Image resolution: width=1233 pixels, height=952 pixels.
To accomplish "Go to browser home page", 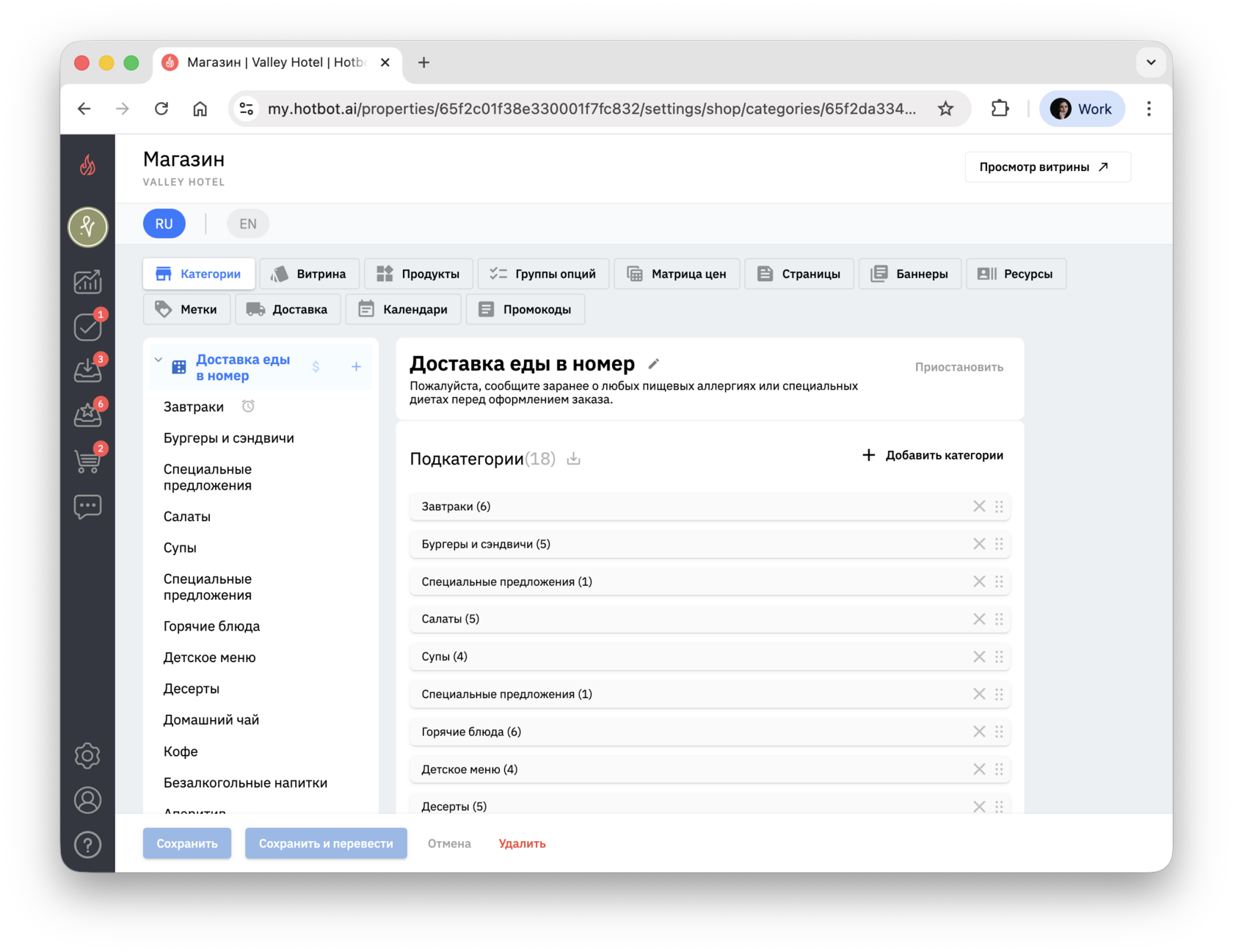I will [200, 109].
